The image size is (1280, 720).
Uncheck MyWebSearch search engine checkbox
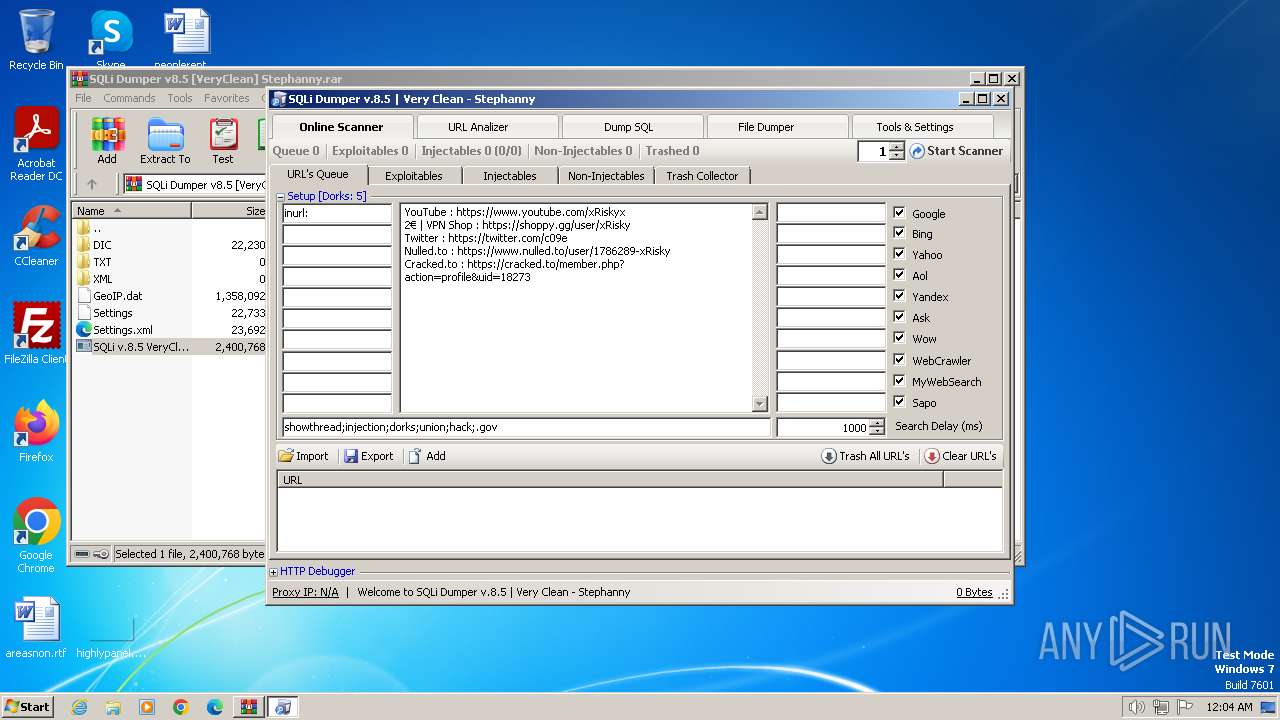click(x=899, y=381)
